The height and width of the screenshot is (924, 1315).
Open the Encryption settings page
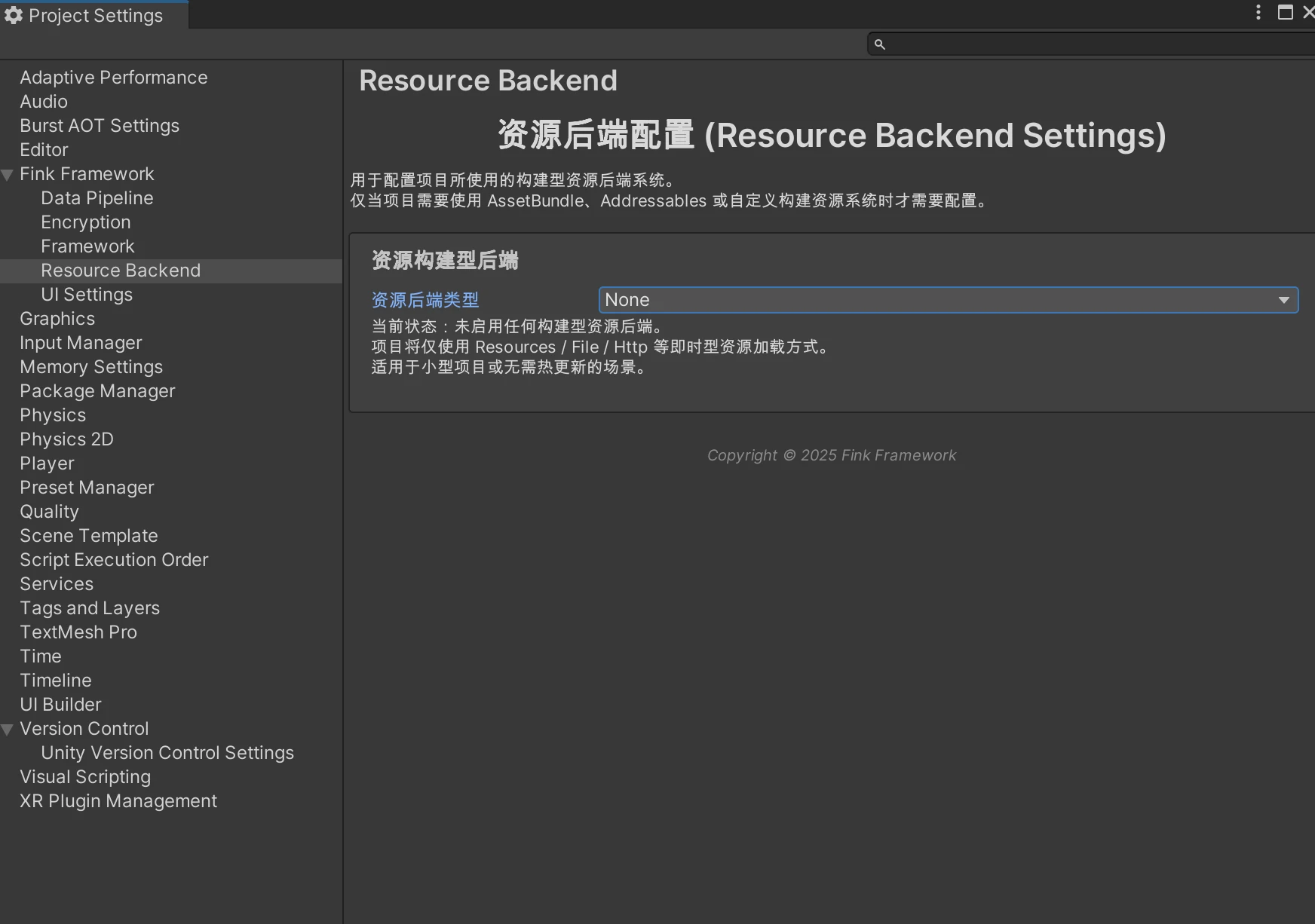click(x=85, y=222)
